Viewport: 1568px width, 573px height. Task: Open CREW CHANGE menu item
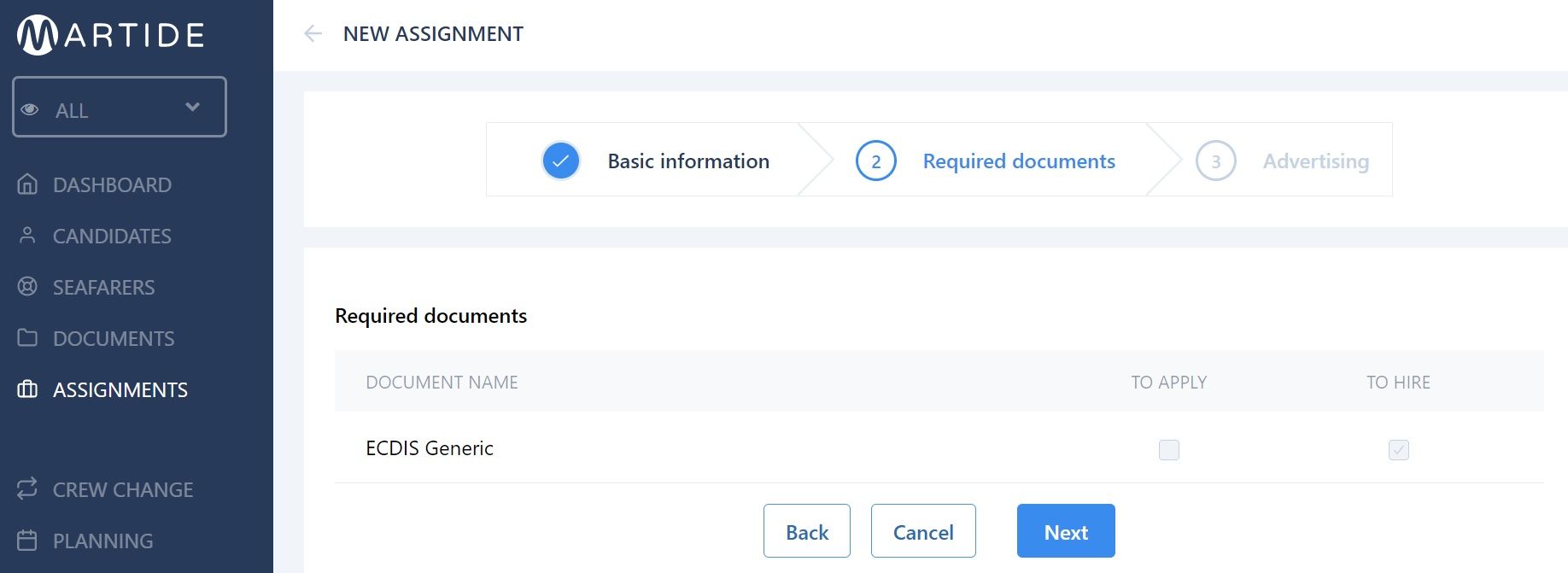[x=123, y=489]
